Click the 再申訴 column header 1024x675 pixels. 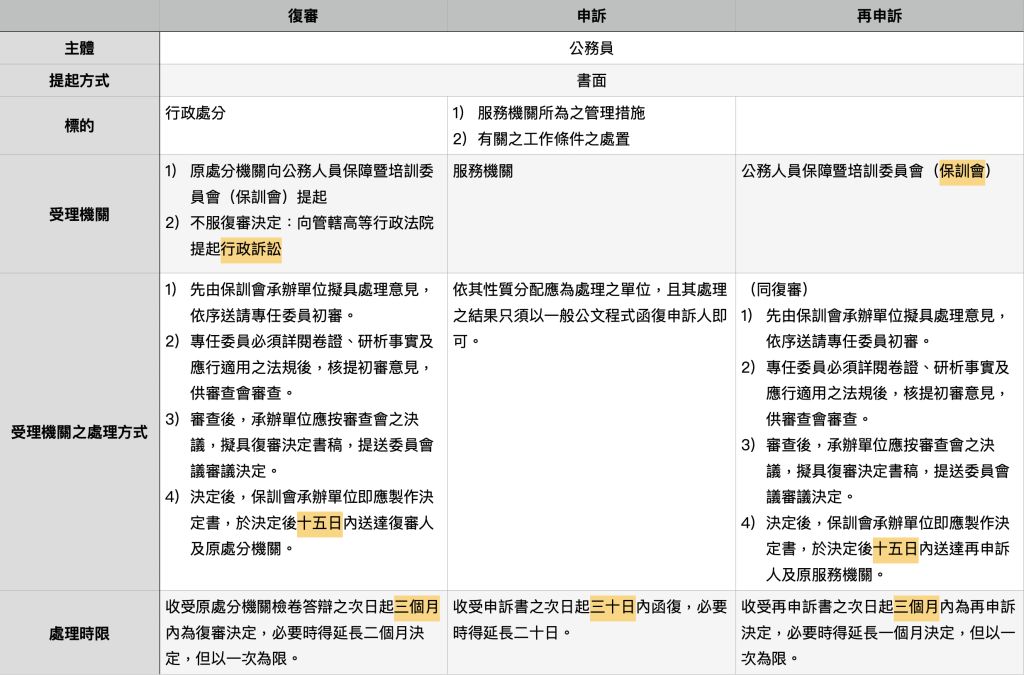tap(879, 15)
